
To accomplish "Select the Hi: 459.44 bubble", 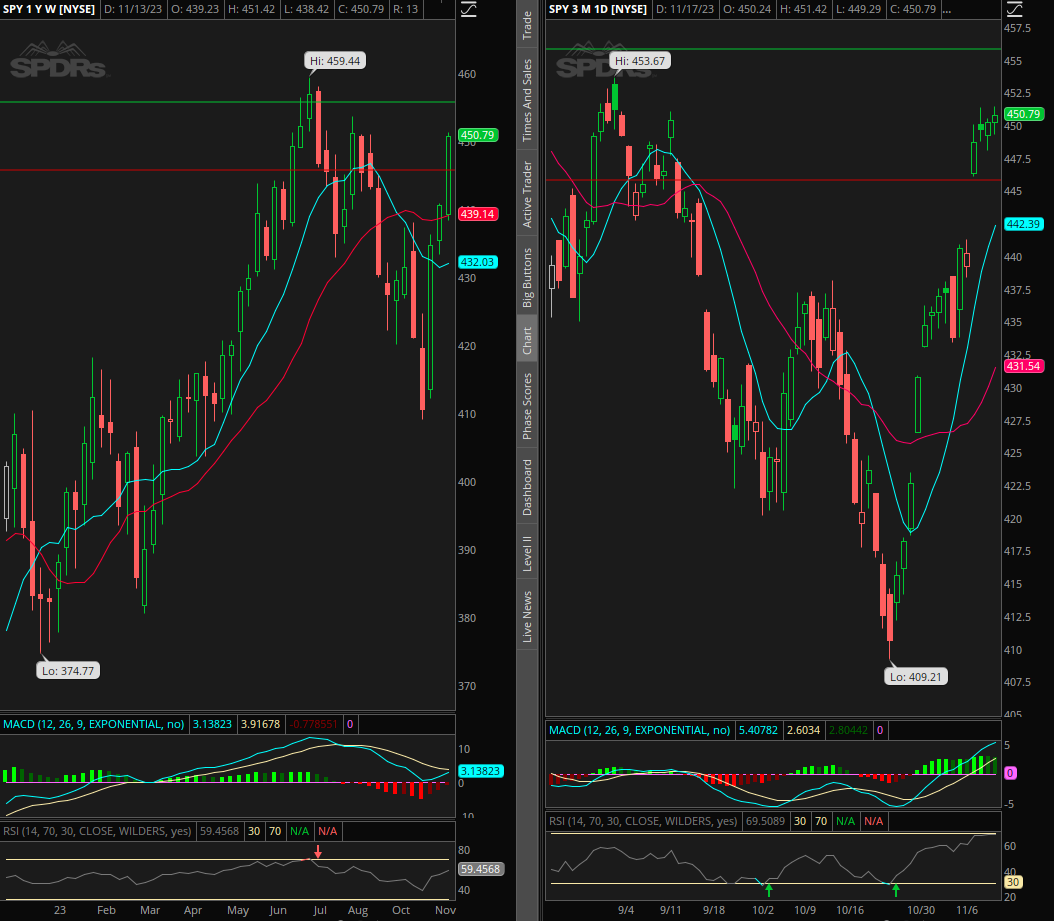I will 335,61.
